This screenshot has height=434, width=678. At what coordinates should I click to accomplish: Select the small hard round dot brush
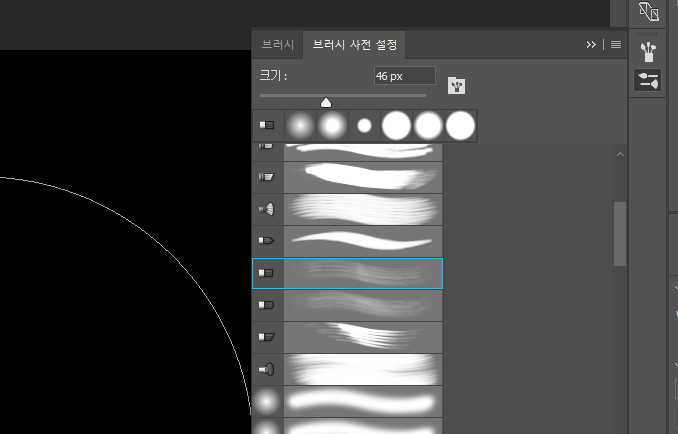(364, 125)
